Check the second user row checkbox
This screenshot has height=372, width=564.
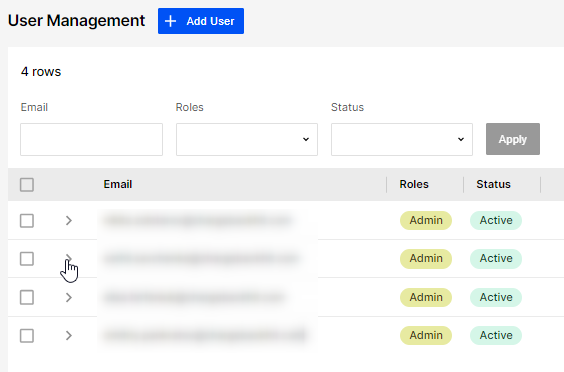[27, 259]
